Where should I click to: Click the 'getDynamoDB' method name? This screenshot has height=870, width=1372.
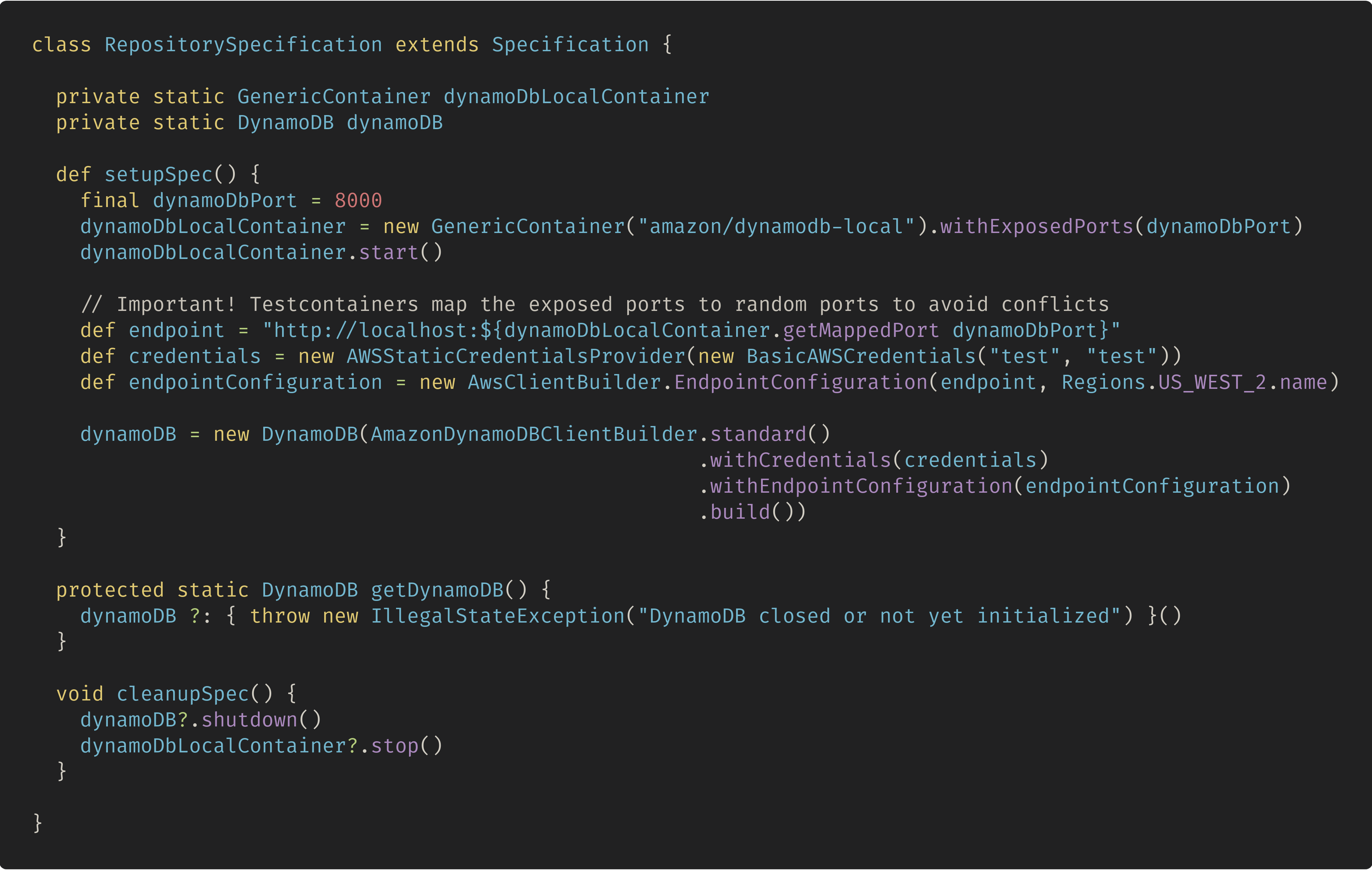437,591
